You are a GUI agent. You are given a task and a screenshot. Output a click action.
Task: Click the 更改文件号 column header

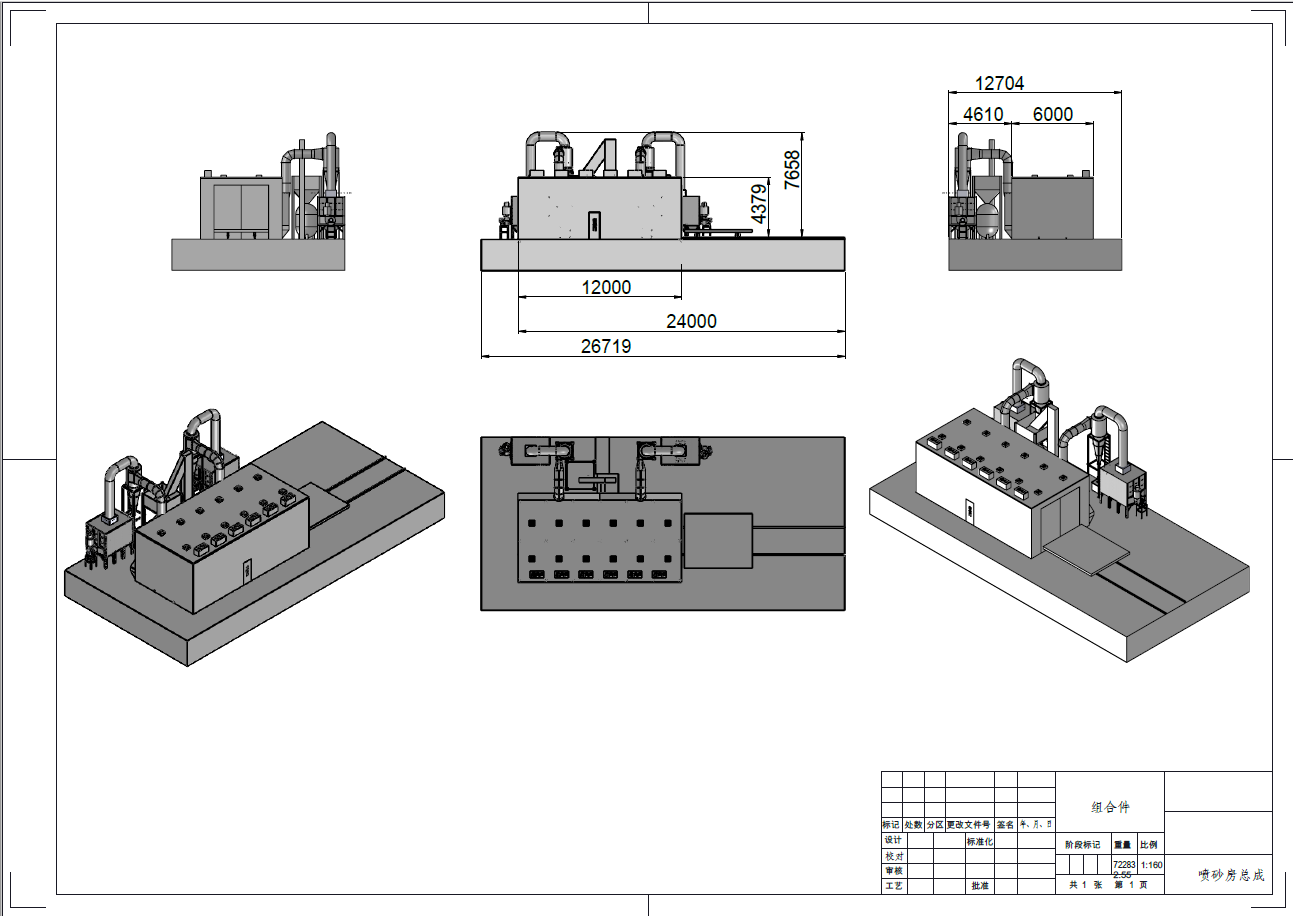click(968, 825)
